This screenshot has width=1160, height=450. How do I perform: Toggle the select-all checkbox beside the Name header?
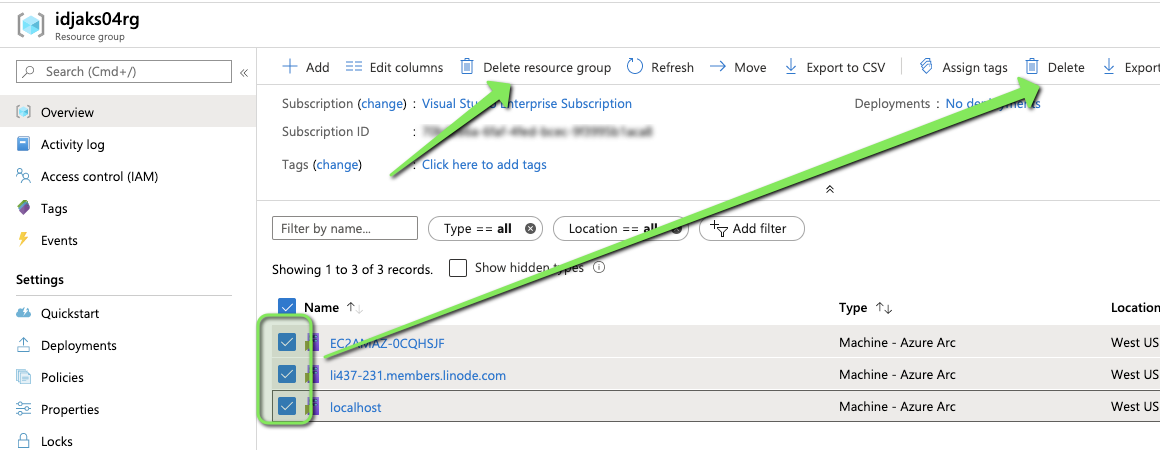[287, 307]
